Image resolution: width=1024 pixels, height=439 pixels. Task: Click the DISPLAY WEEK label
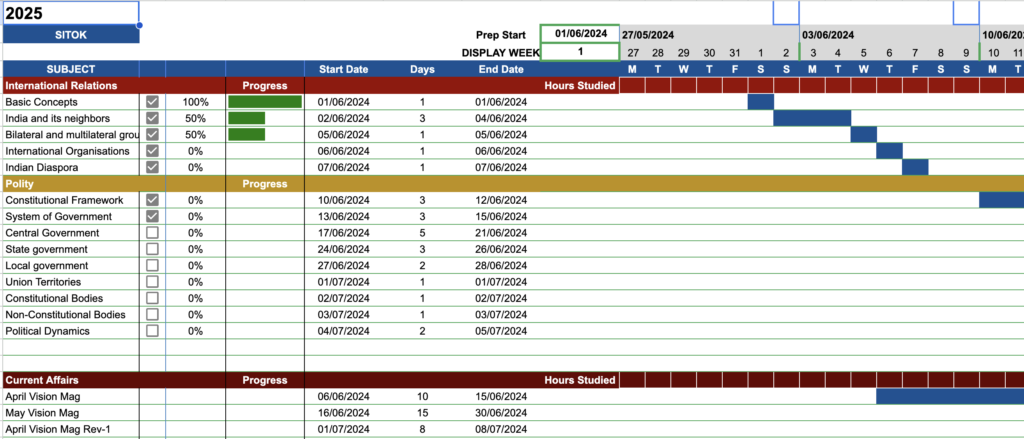pos(501,53)
